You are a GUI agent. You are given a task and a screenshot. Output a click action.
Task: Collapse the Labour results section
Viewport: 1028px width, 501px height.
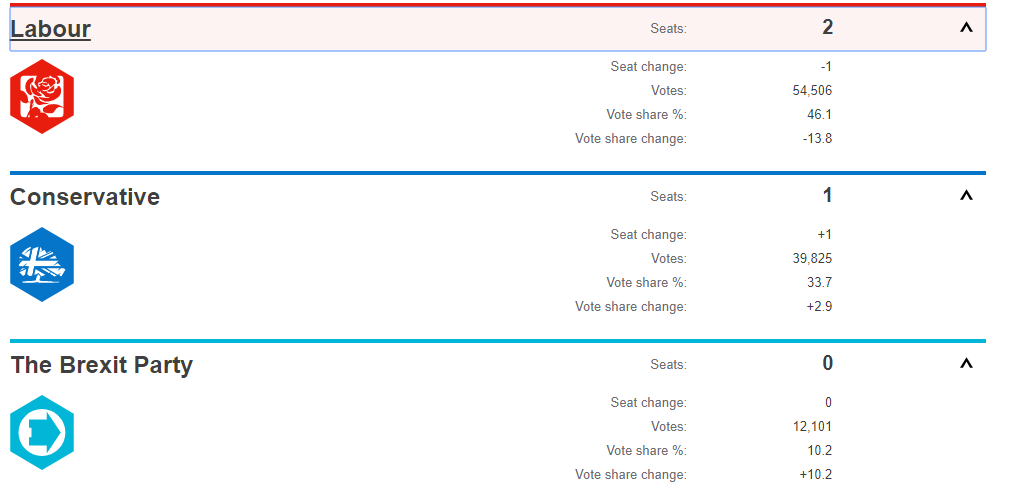966,28
